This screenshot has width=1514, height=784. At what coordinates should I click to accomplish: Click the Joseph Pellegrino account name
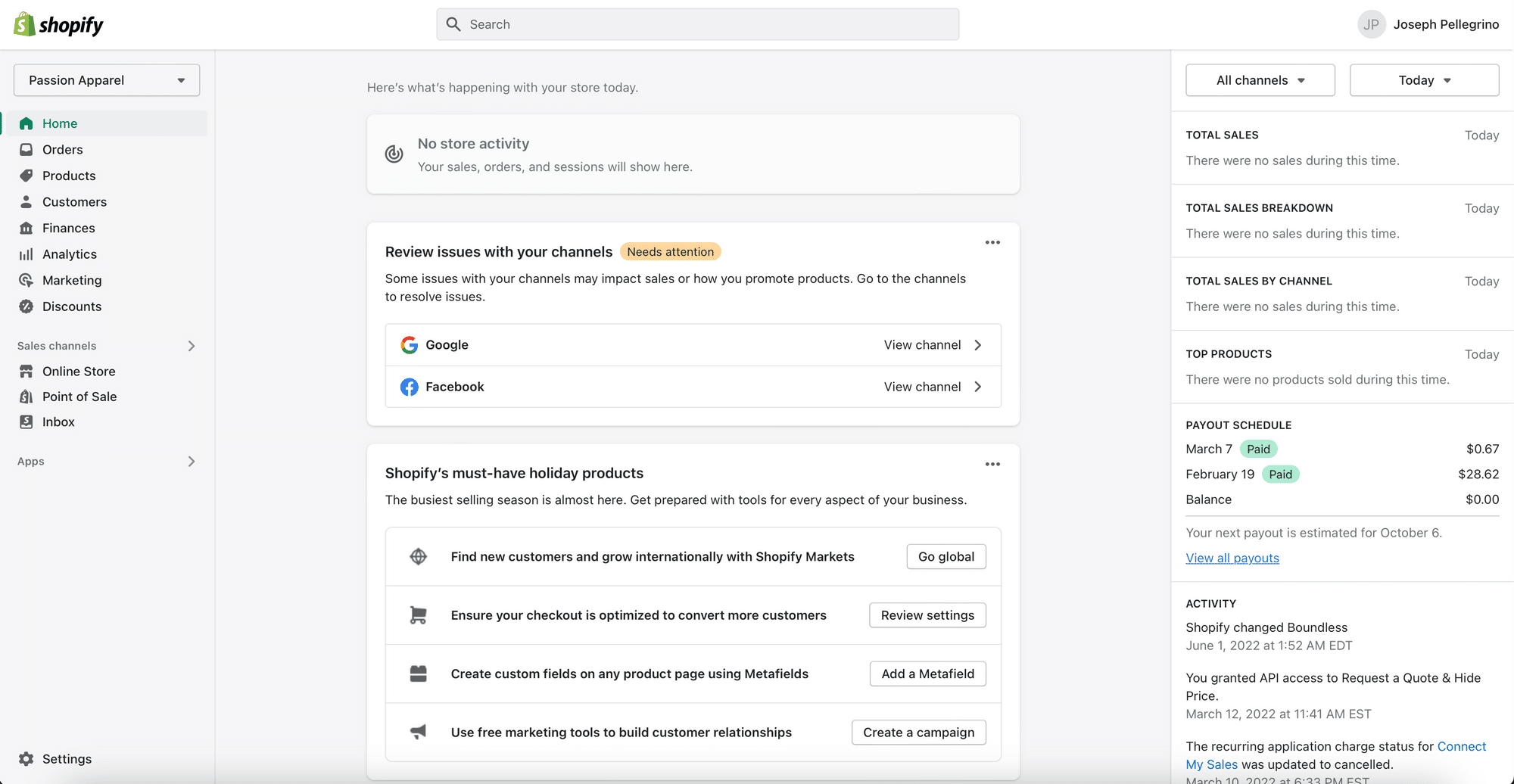pos(1446,24)
